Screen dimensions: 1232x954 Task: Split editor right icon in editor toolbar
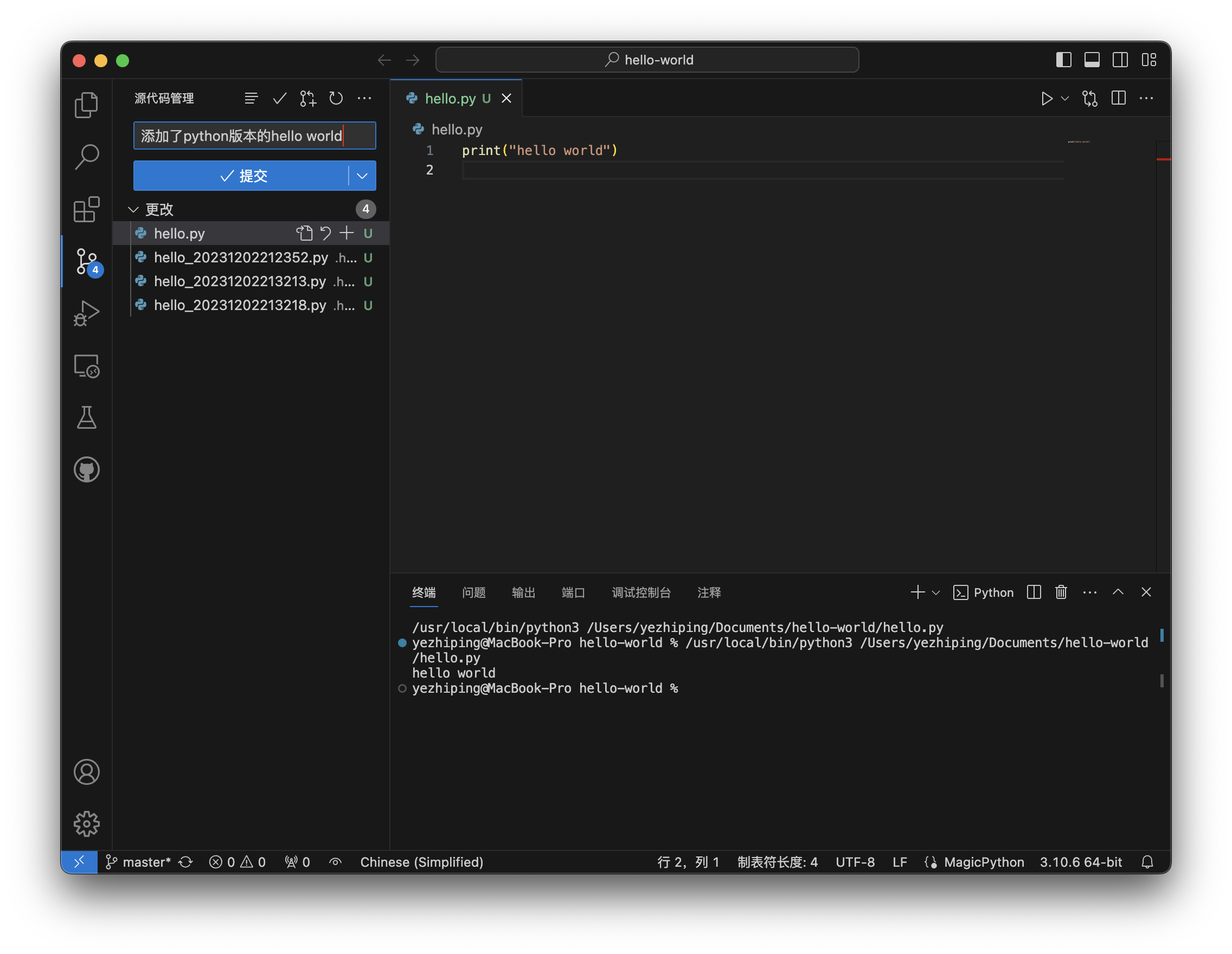(1119, 99)
